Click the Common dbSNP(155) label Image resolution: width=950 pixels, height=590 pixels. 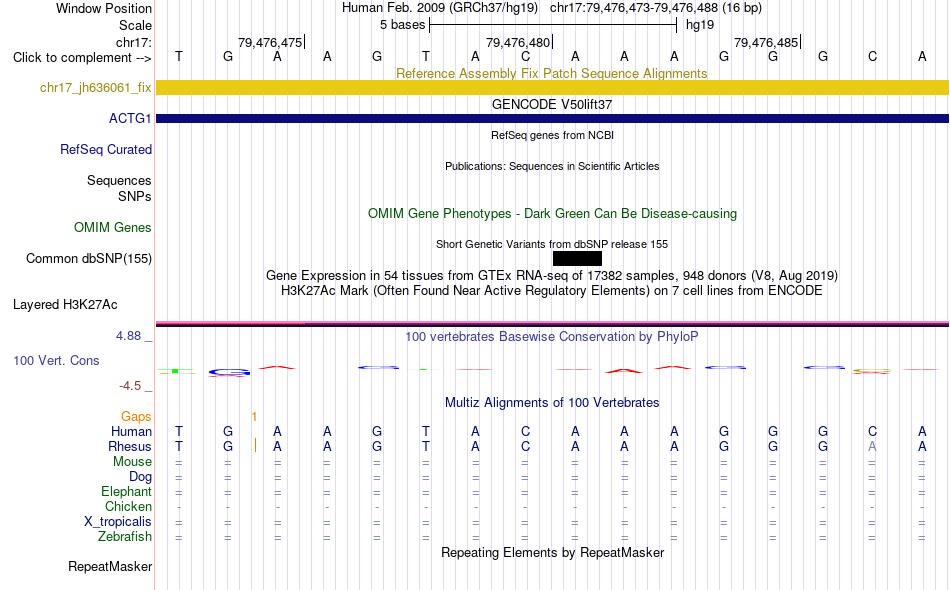coord(88,259)
